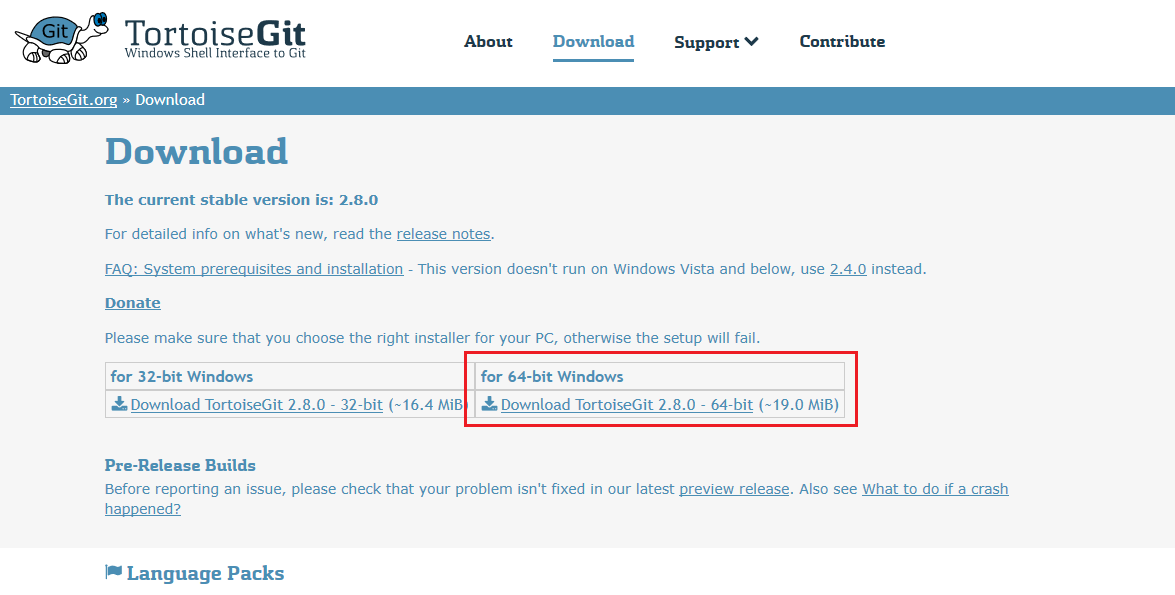Open the 2.4.0 version link
This screenshot has height=595, width=1175.
[848, 268]
